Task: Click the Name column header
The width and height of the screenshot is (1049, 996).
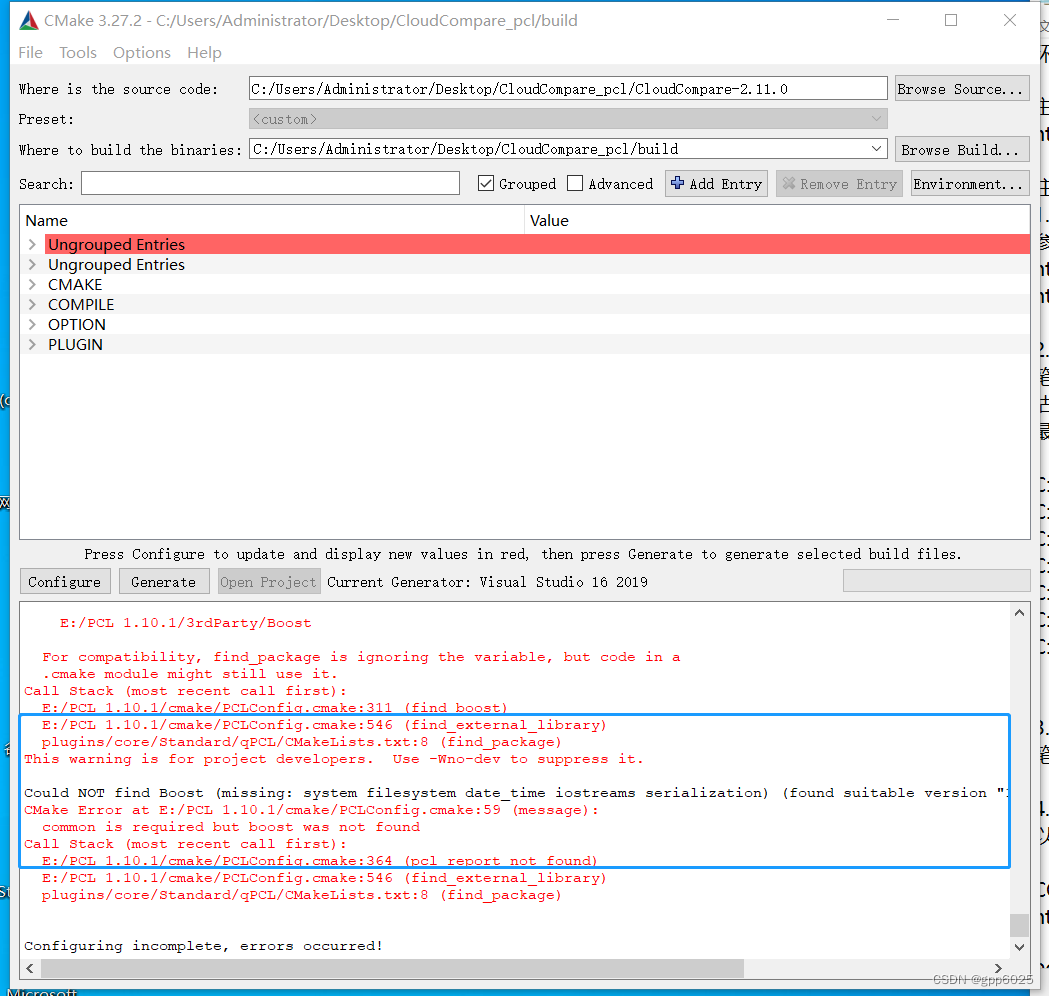Action: [x=272, y=220]
